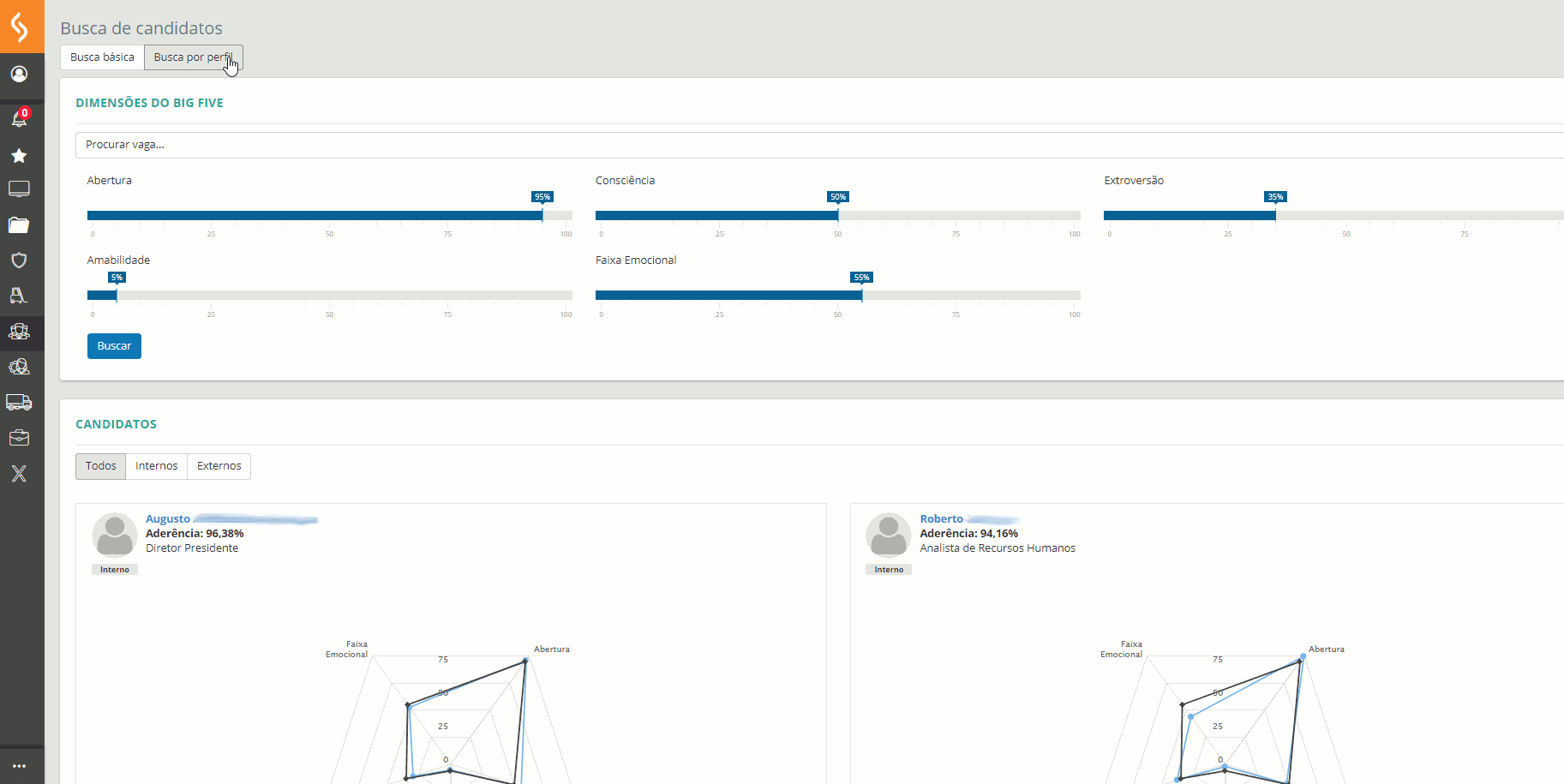Click the shield icon in sidebar
1564x784 pixels.
(19, 260)
